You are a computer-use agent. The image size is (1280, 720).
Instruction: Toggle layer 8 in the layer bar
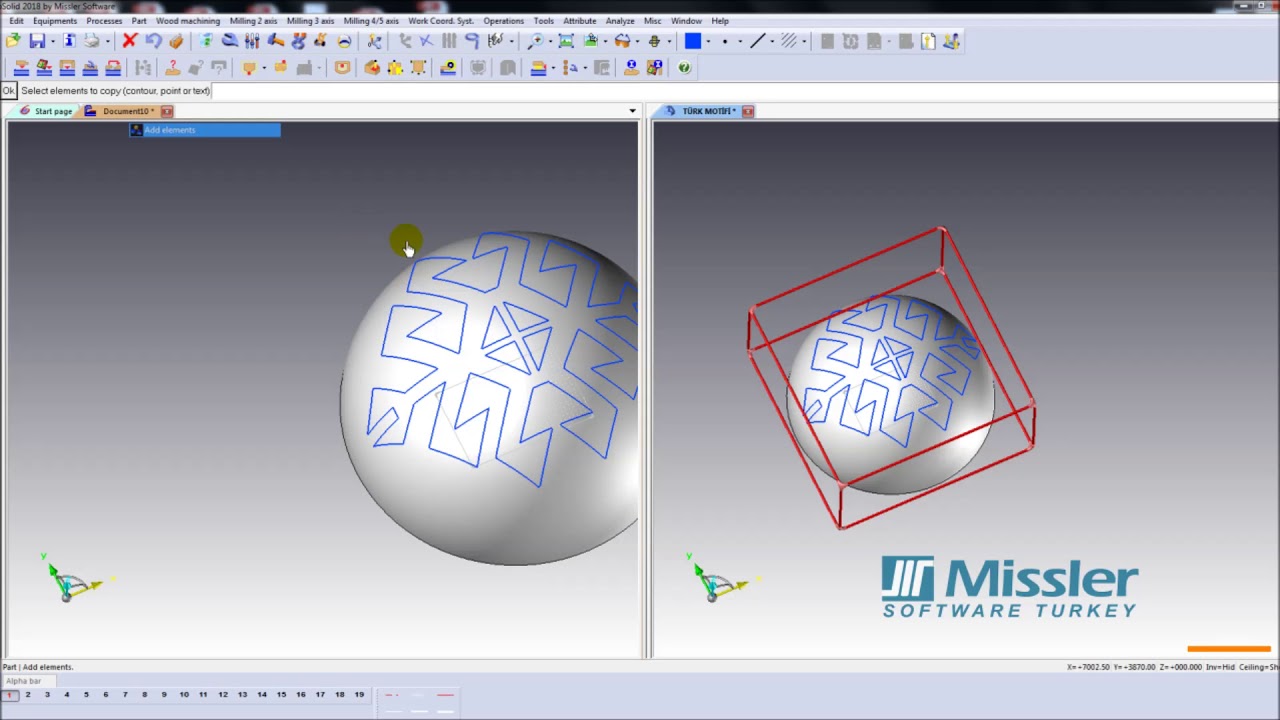point(145,695)
